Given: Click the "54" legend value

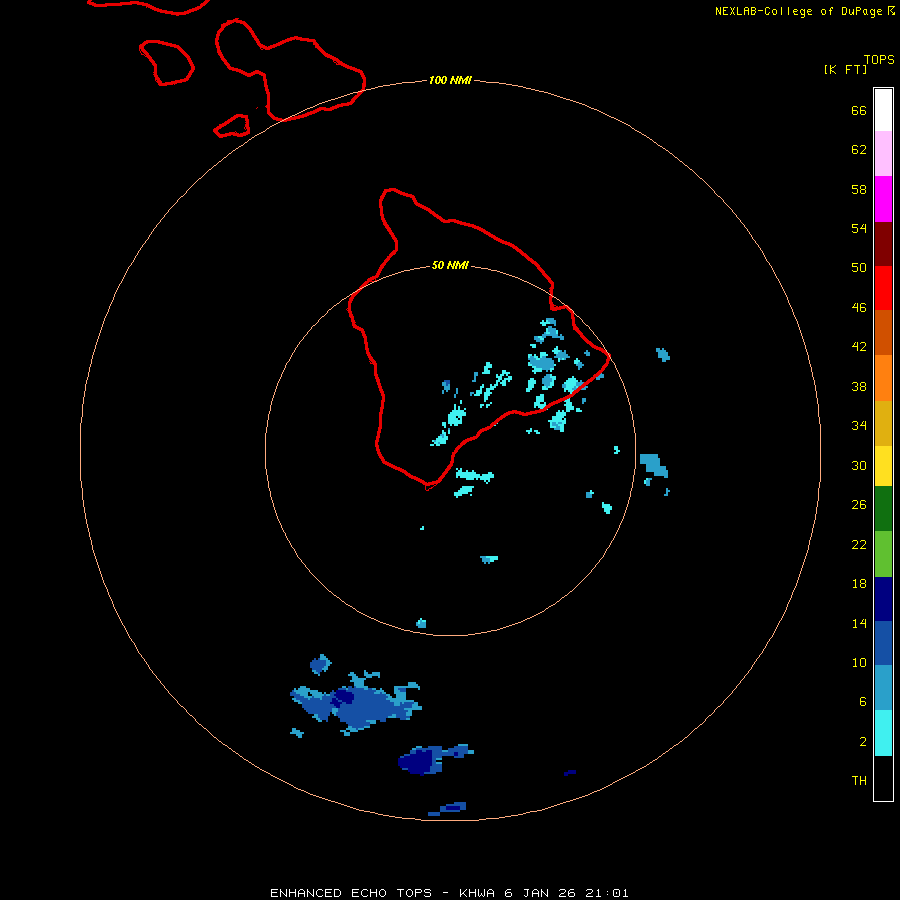Looking at the screenshot, I should tap(859, 228).
